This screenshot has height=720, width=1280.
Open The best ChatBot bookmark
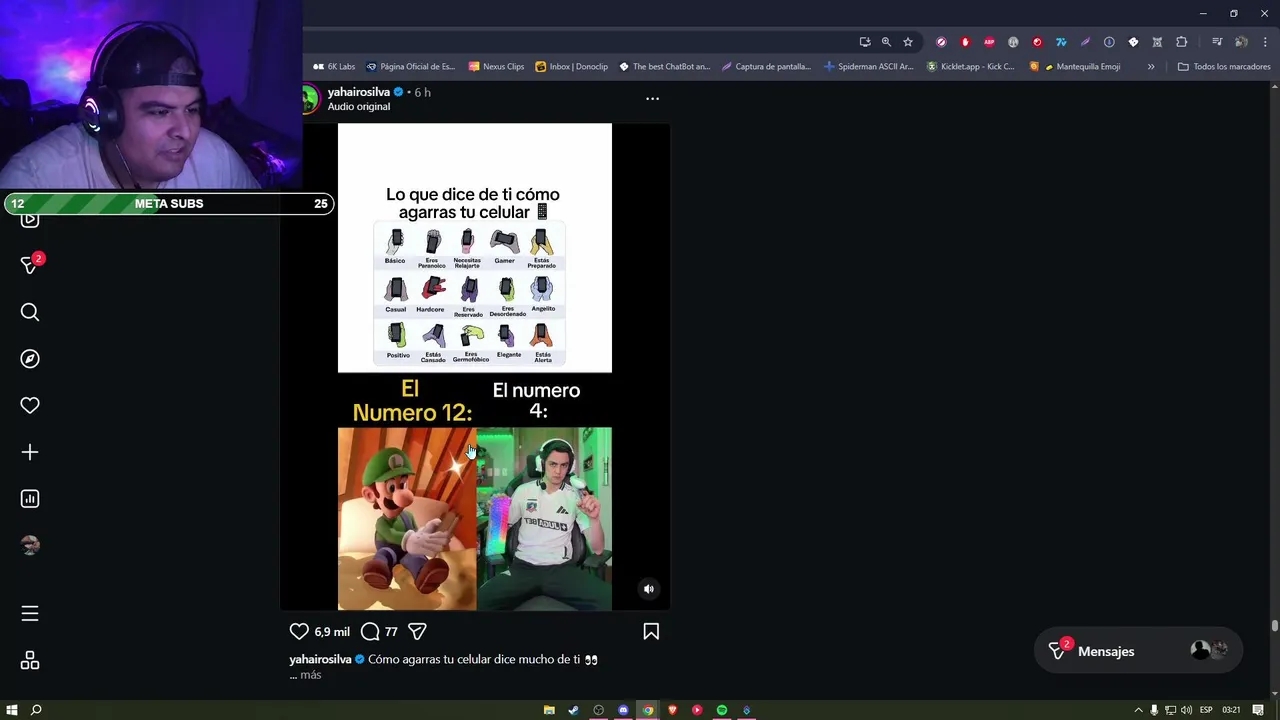click(x=664, y=67)
